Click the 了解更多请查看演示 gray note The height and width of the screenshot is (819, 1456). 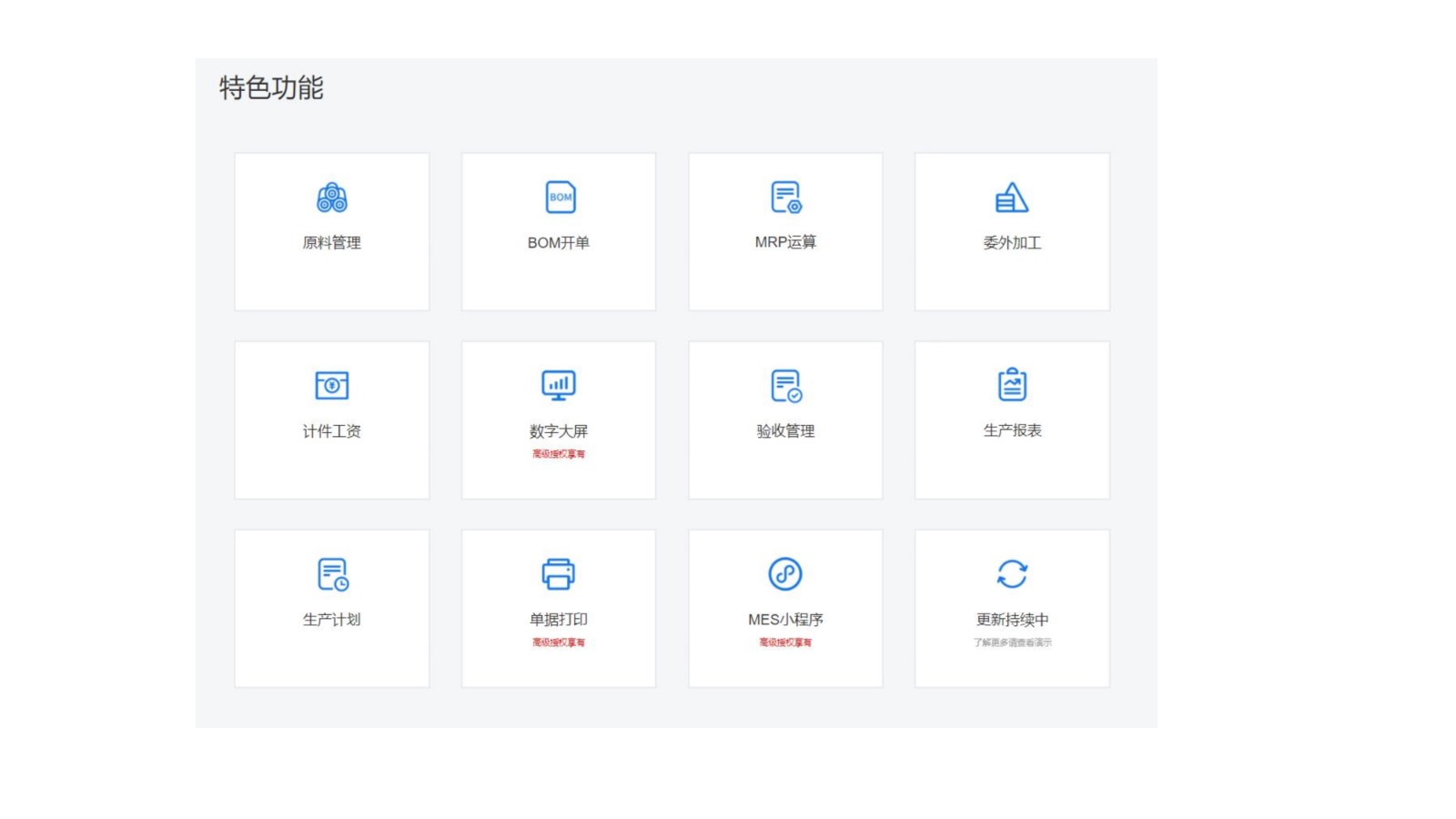click(1012, 642)
